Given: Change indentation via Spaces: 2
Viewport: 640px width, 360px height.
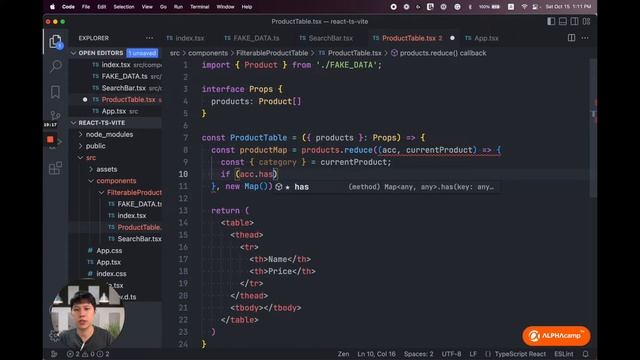Looking at the screenshot, I should [418, 354].
